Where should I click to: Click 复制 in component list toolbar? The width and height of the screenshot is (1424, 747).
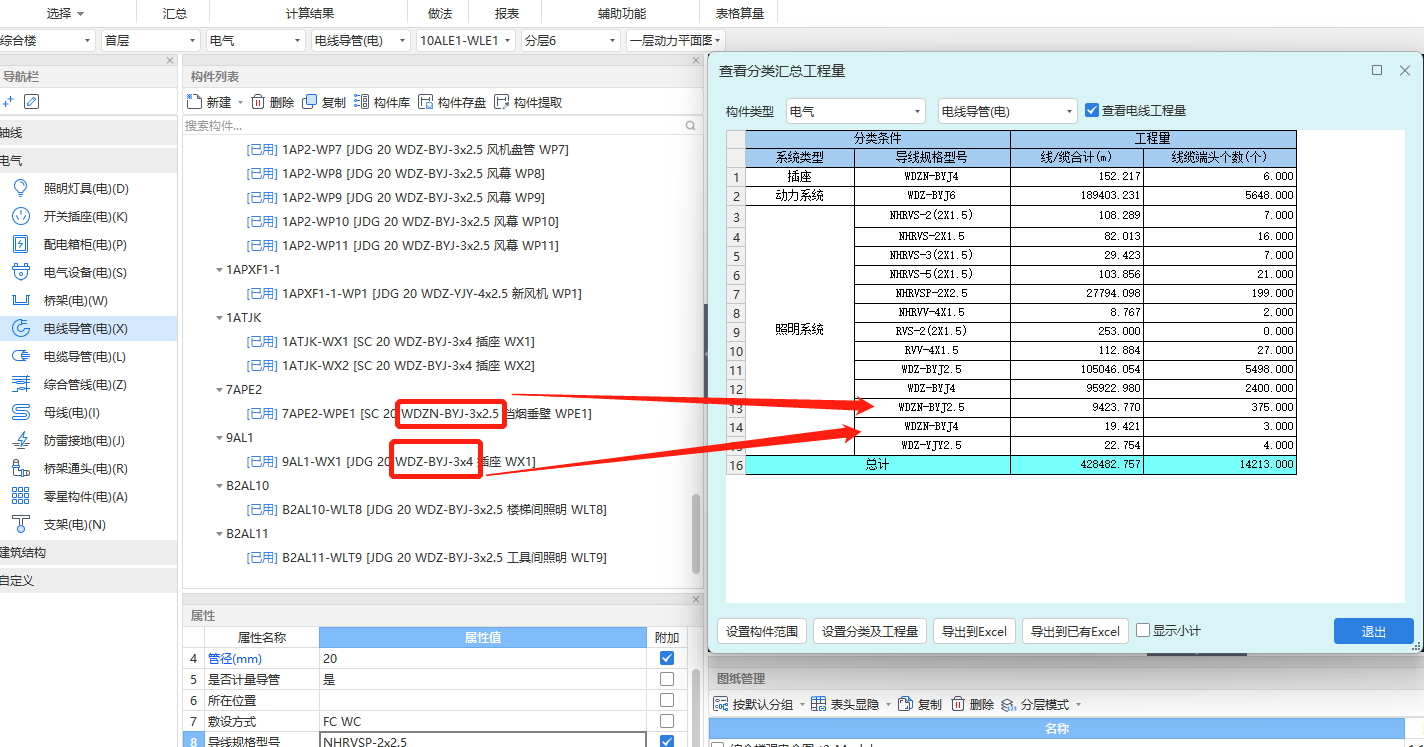pyautogui.click(x=324, y=102)
